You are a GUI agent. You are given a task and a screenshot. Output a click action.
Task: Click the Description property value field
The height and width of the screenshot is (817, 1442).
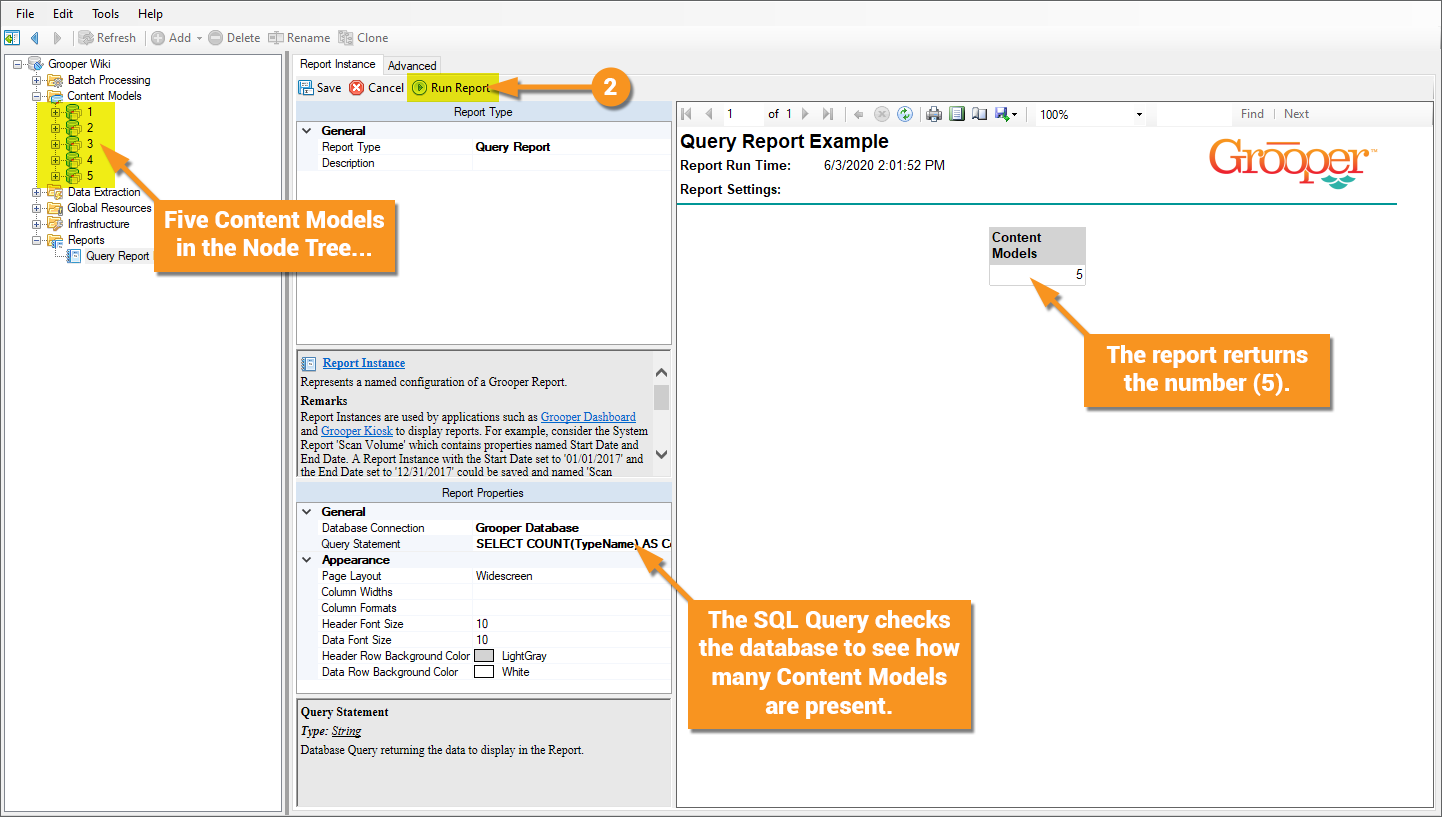point(572,163)
